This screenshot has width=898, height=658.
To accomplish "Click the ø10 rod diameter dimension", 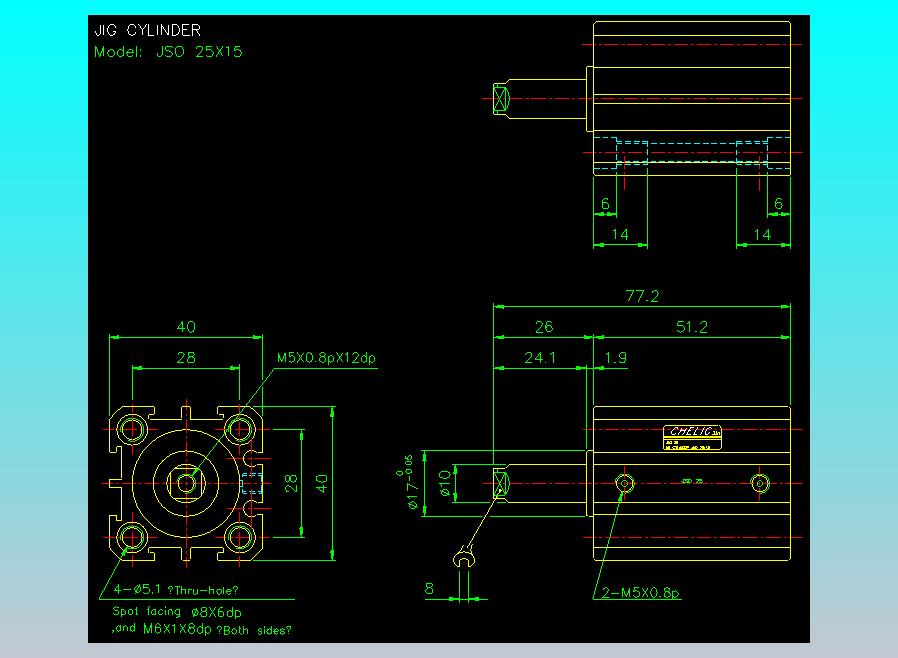I will pyautogui.click(x=445, y=483).
